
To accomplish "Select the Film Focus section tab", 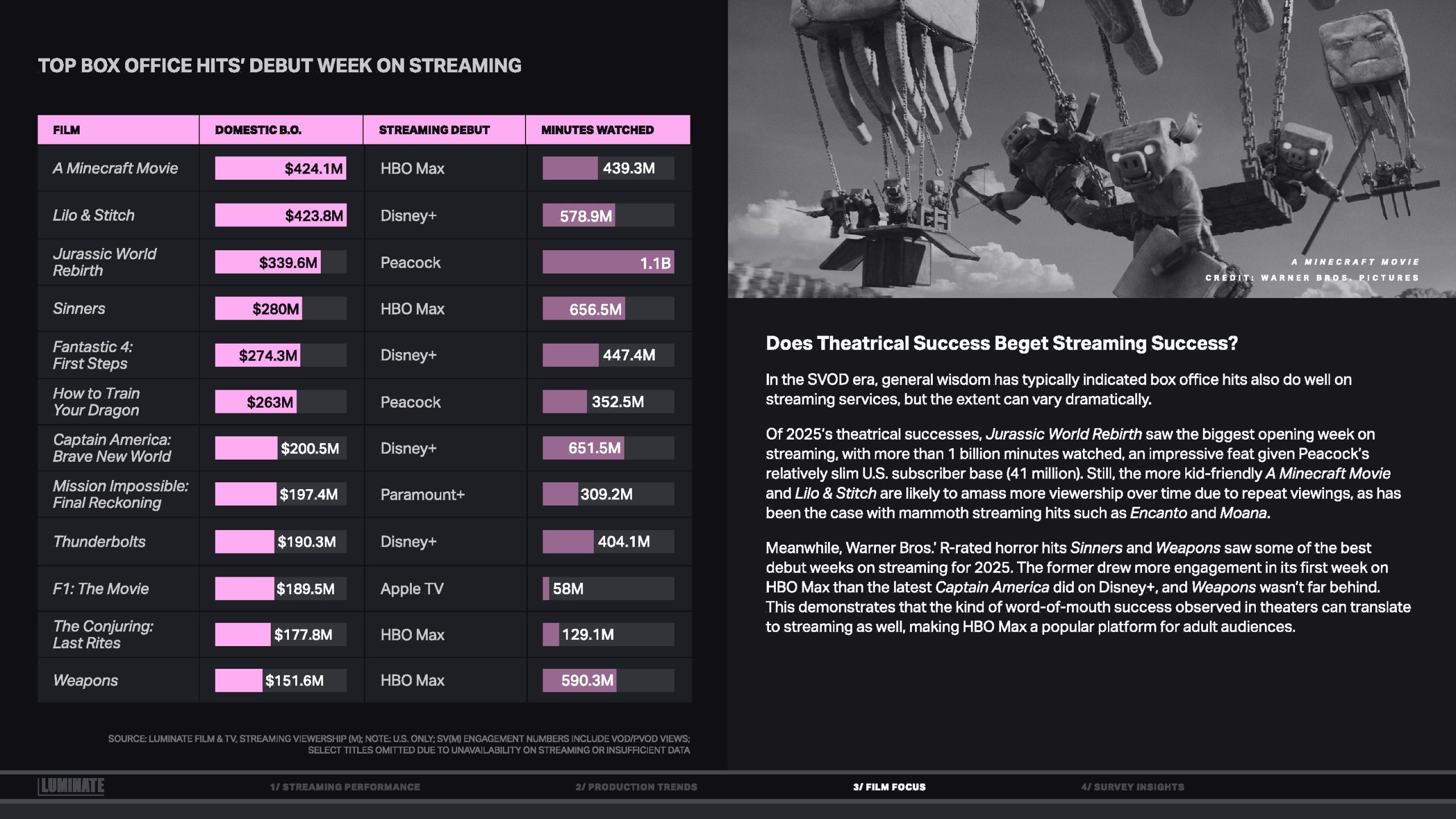I will coord(889,787).
